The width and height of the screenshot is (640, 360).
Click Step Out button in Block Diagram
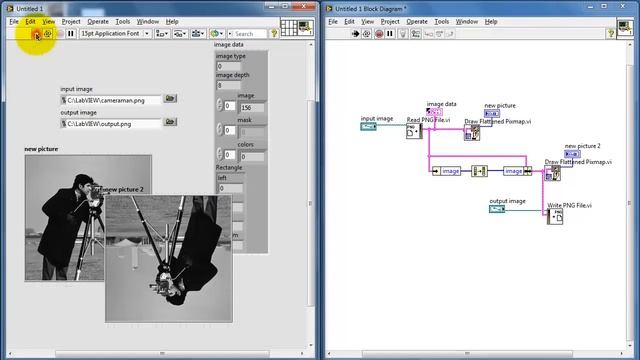(x=450, y=34)
